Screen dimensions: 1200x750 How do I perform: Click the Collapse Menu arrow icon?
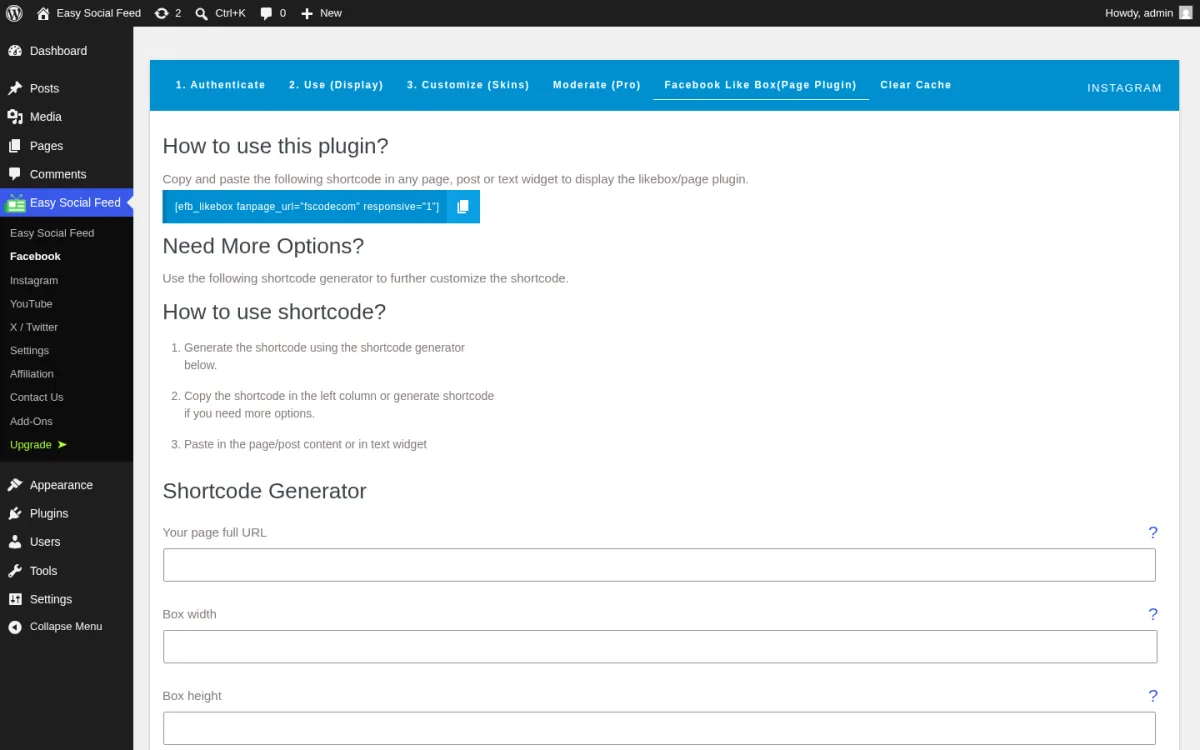coord(15,627)
